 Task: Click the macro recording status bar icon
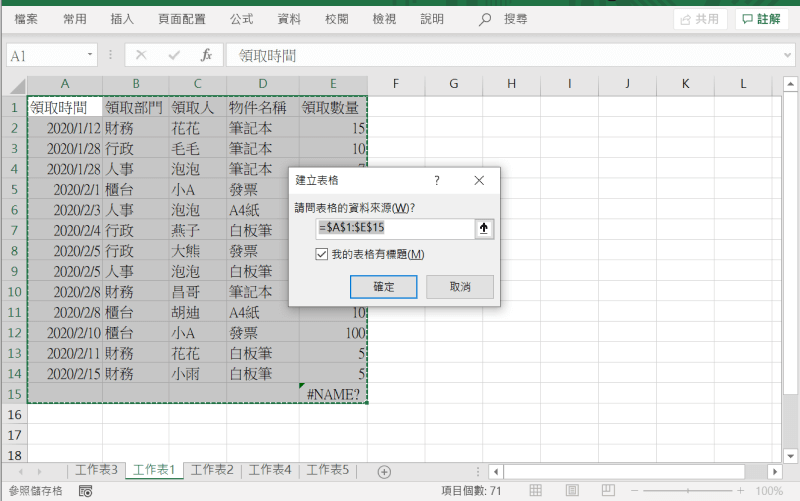click(x=85, y=491)
